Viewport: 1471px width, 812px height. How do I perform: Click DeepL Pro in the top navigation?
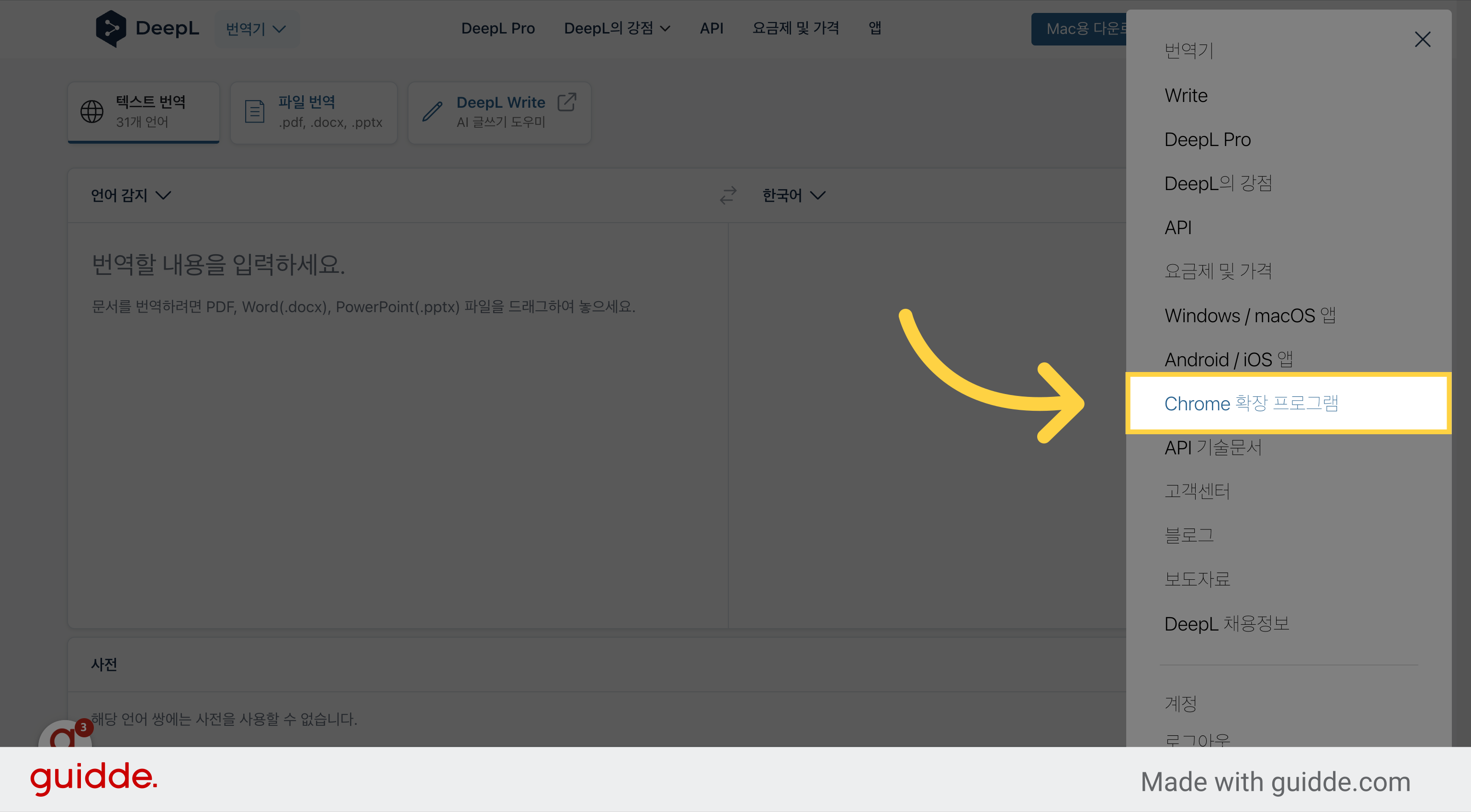click(x=498, y=29)
